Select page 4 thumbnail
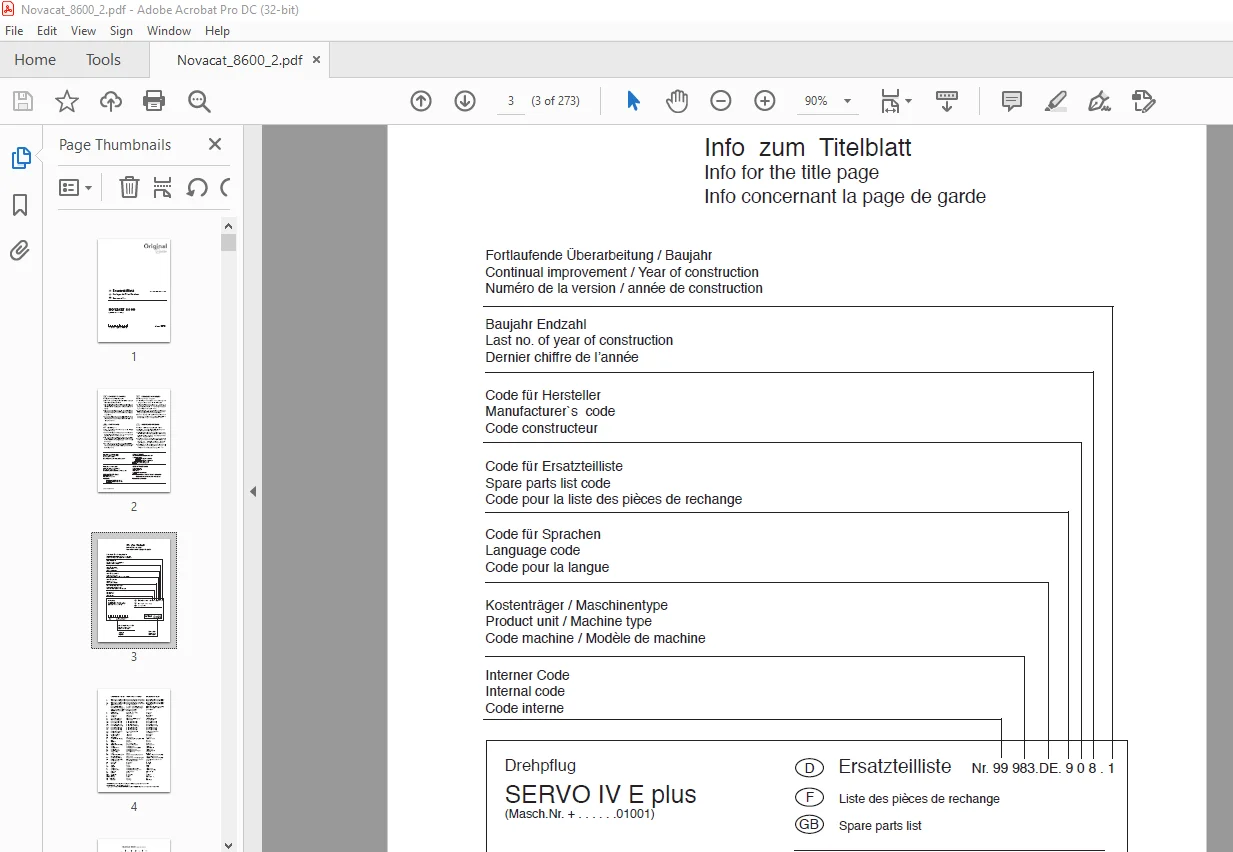Viewport: 1233px width, 852px height. [134, 740]
